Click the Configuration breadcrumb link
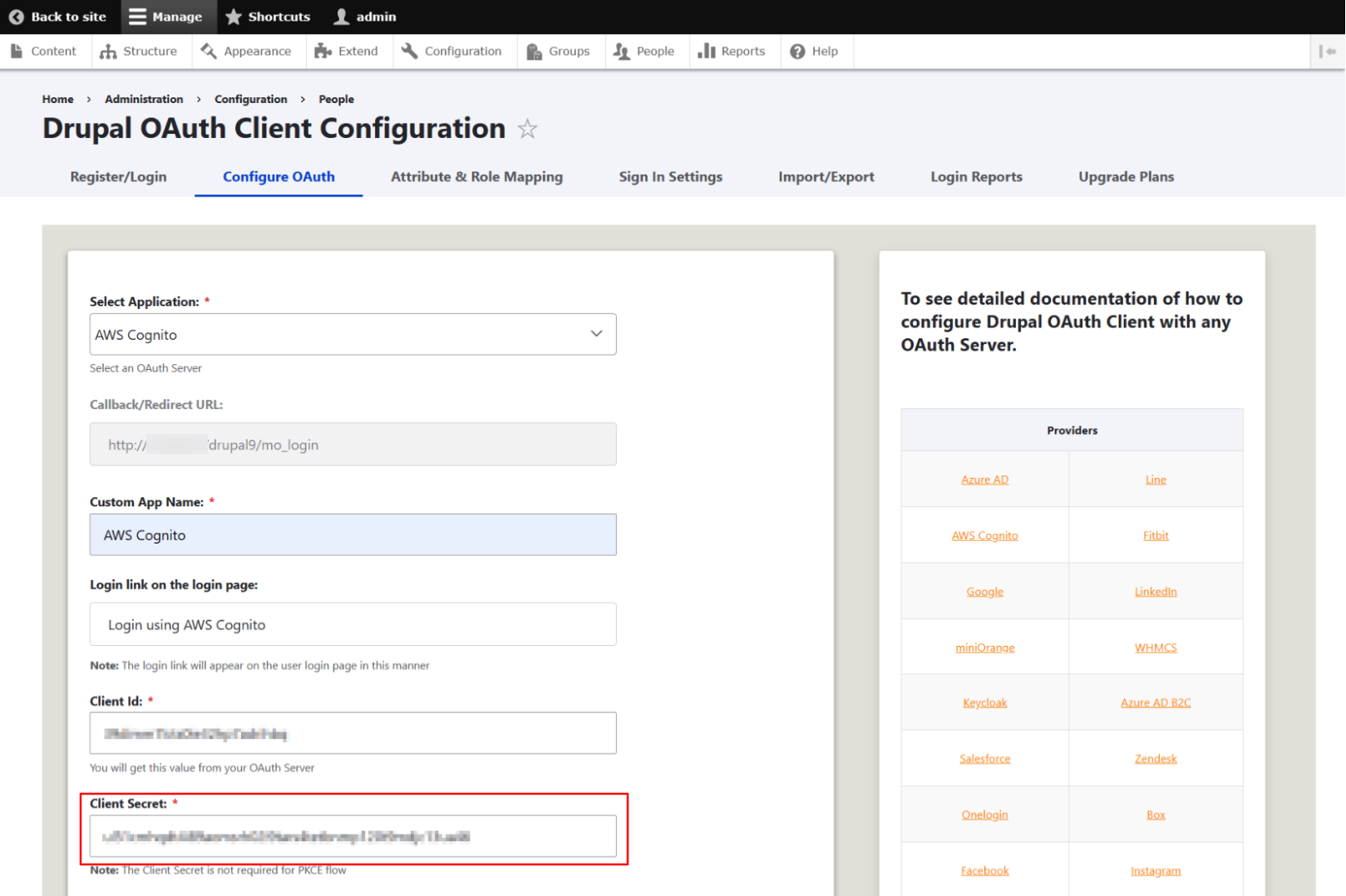Screen dimensions: 1346x896 pyautogui.click(x=250, y=99)
